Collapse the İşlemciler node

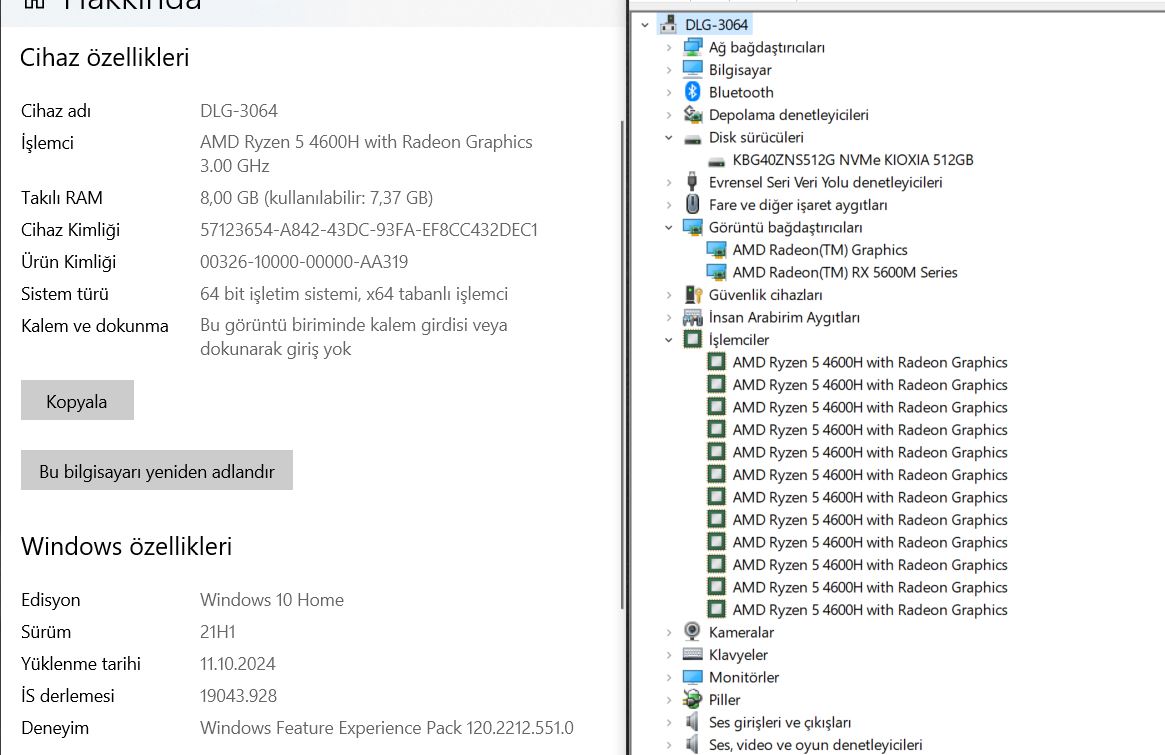tap(669, 340)
